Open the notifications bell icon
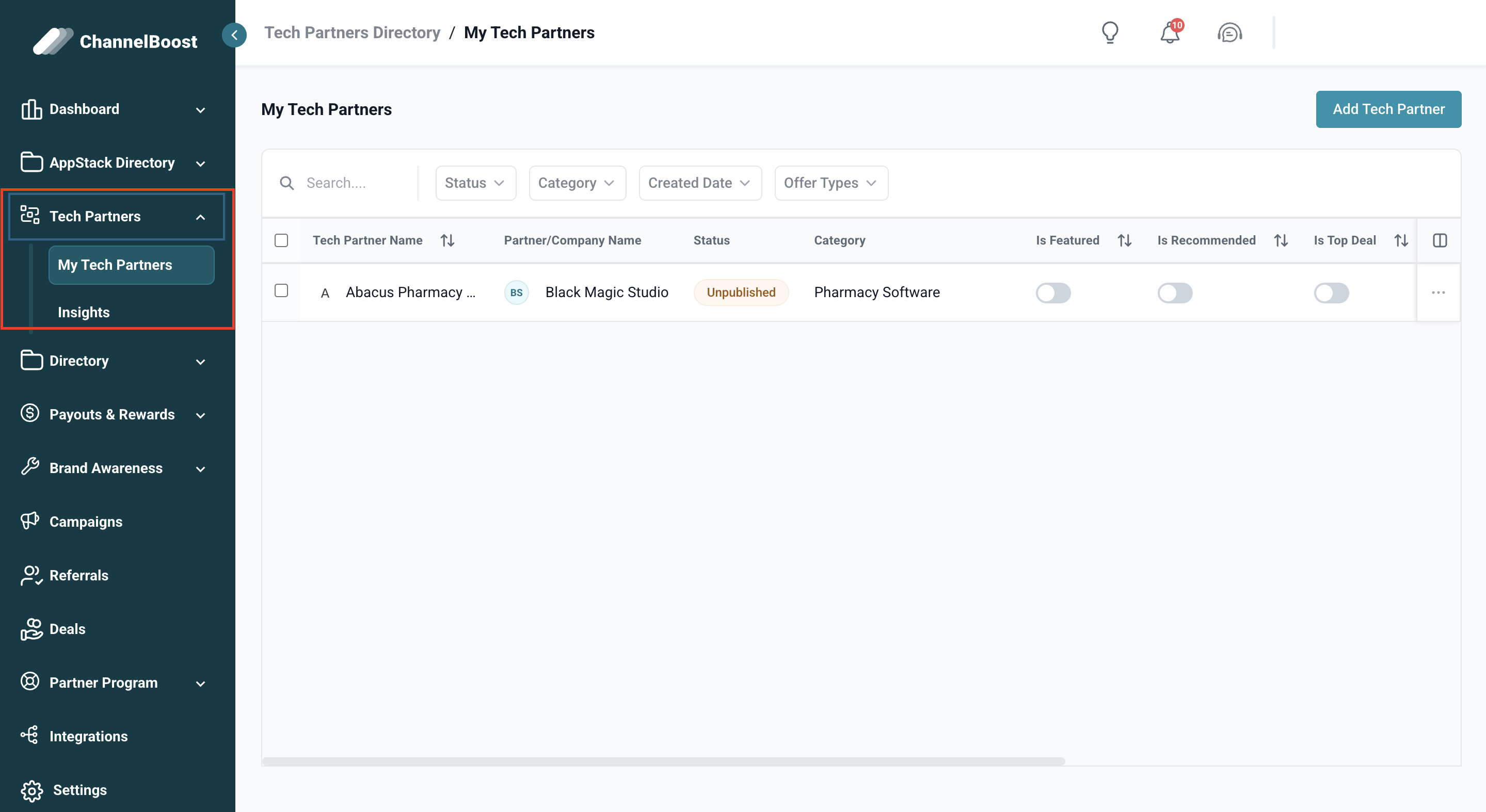 1170,33
